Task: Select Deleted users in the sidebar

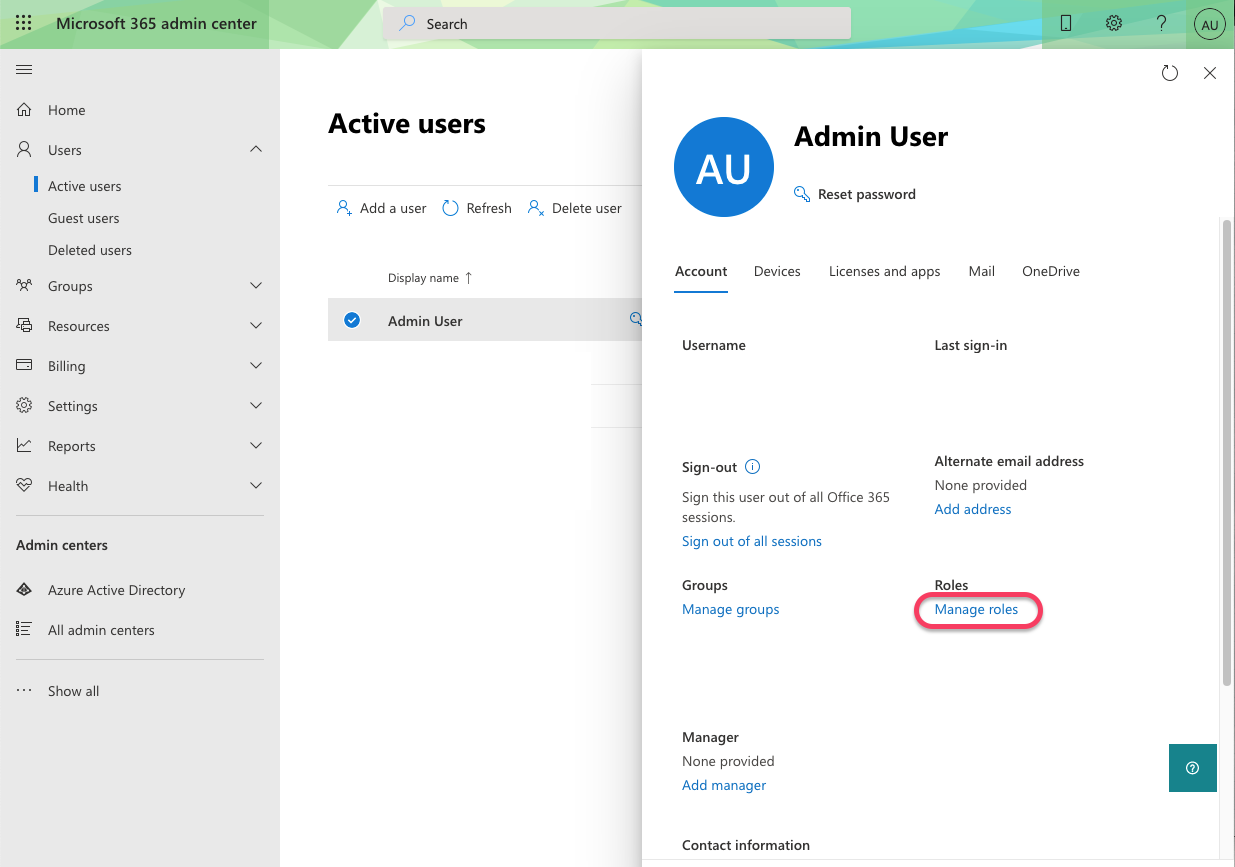Action: point(90,250)
